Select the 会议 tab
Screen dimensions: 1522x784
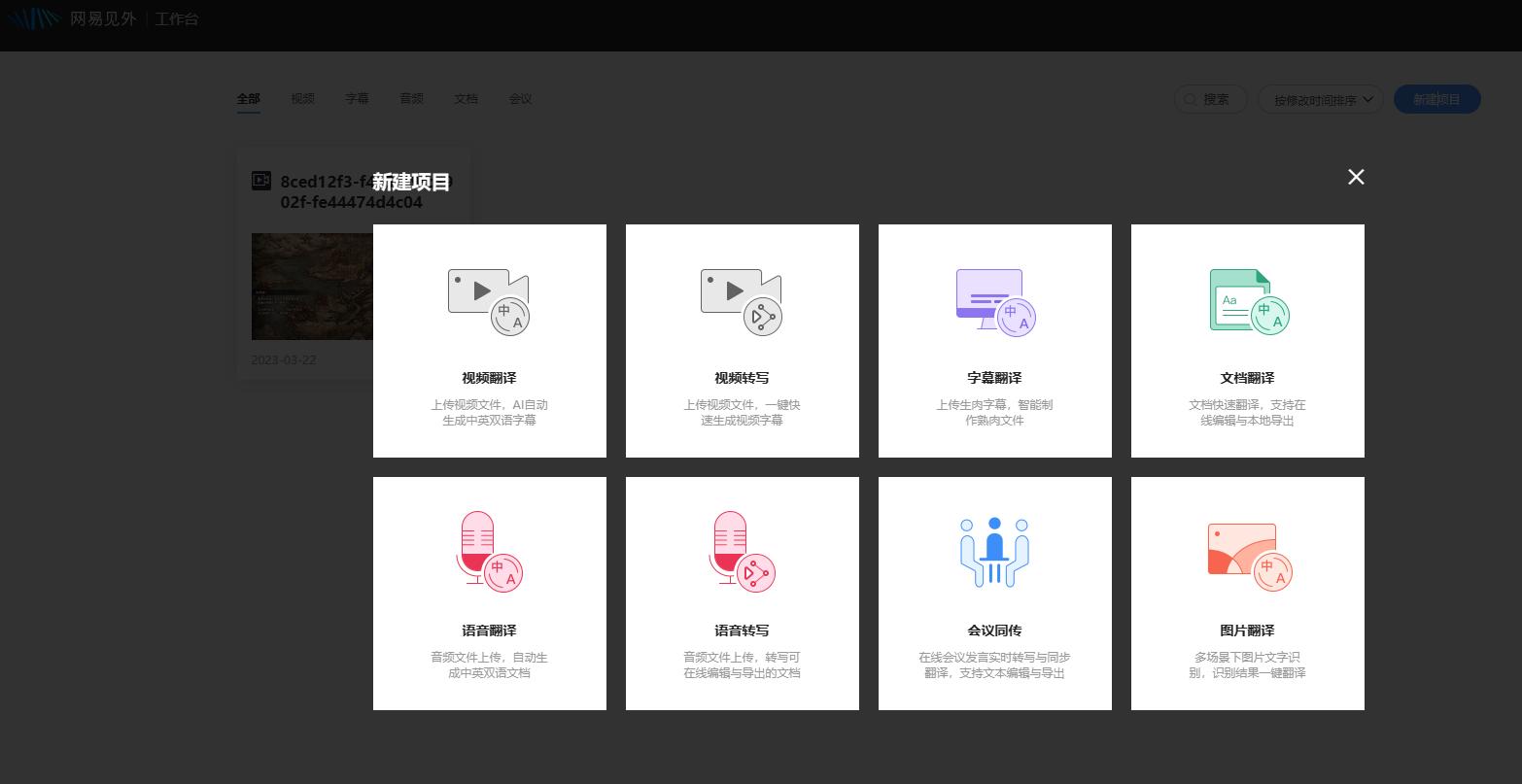click(x=520, y=98)
